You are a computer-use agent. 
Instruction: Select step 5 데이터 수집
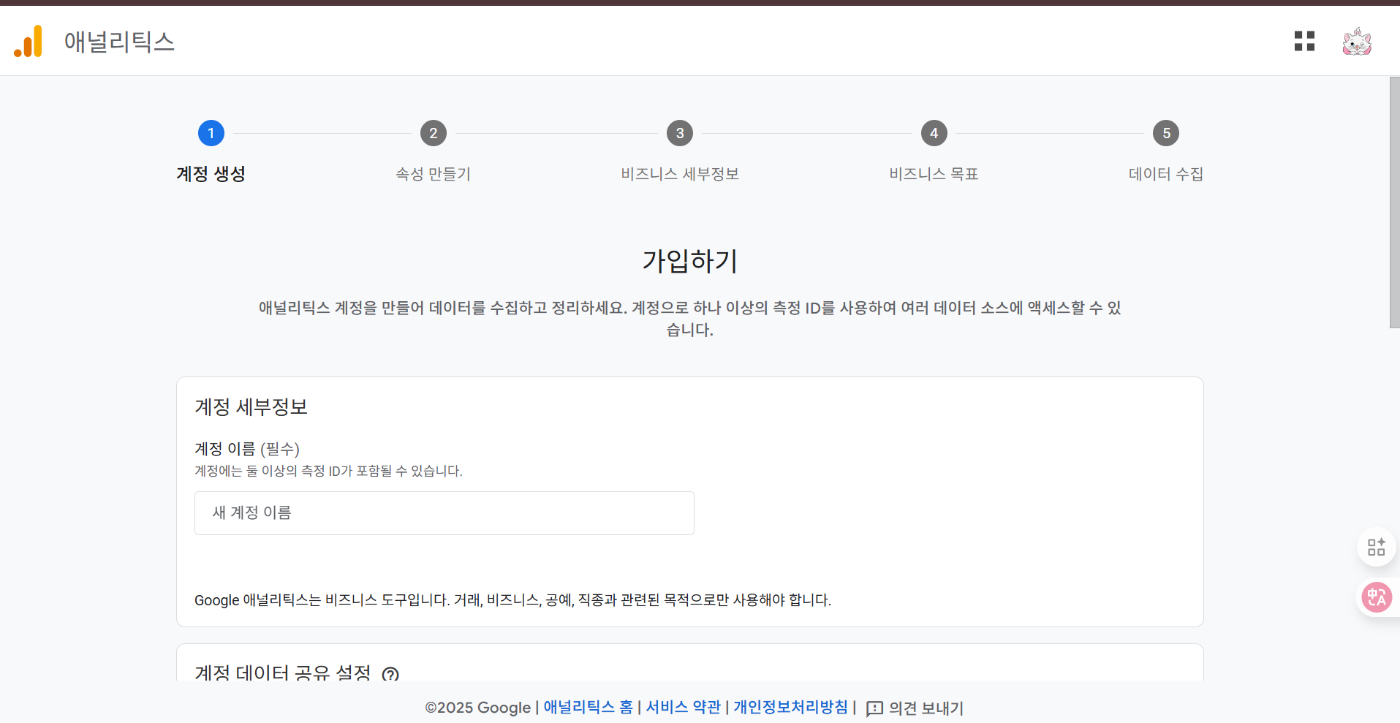point(1166,152)
